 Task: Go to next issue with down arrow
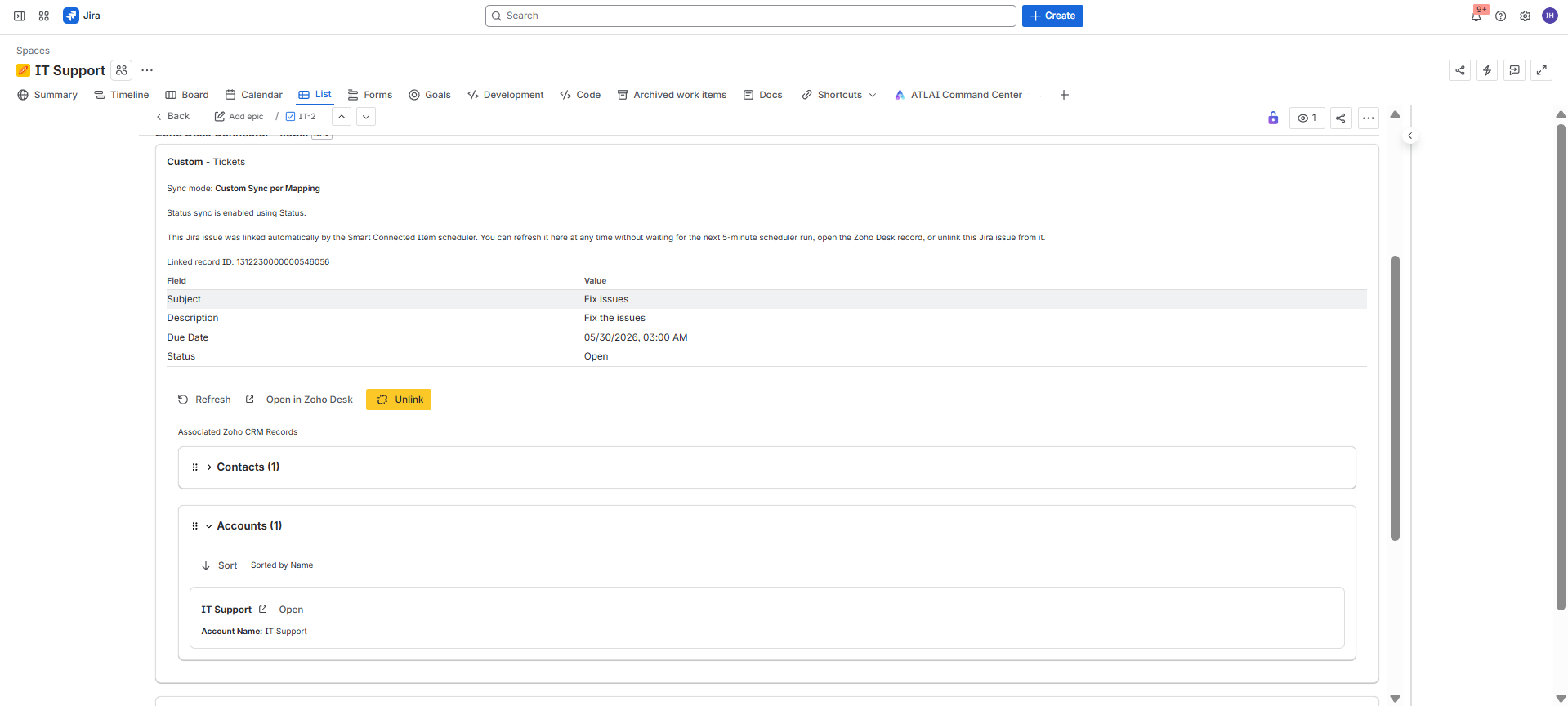click(366, 117)
